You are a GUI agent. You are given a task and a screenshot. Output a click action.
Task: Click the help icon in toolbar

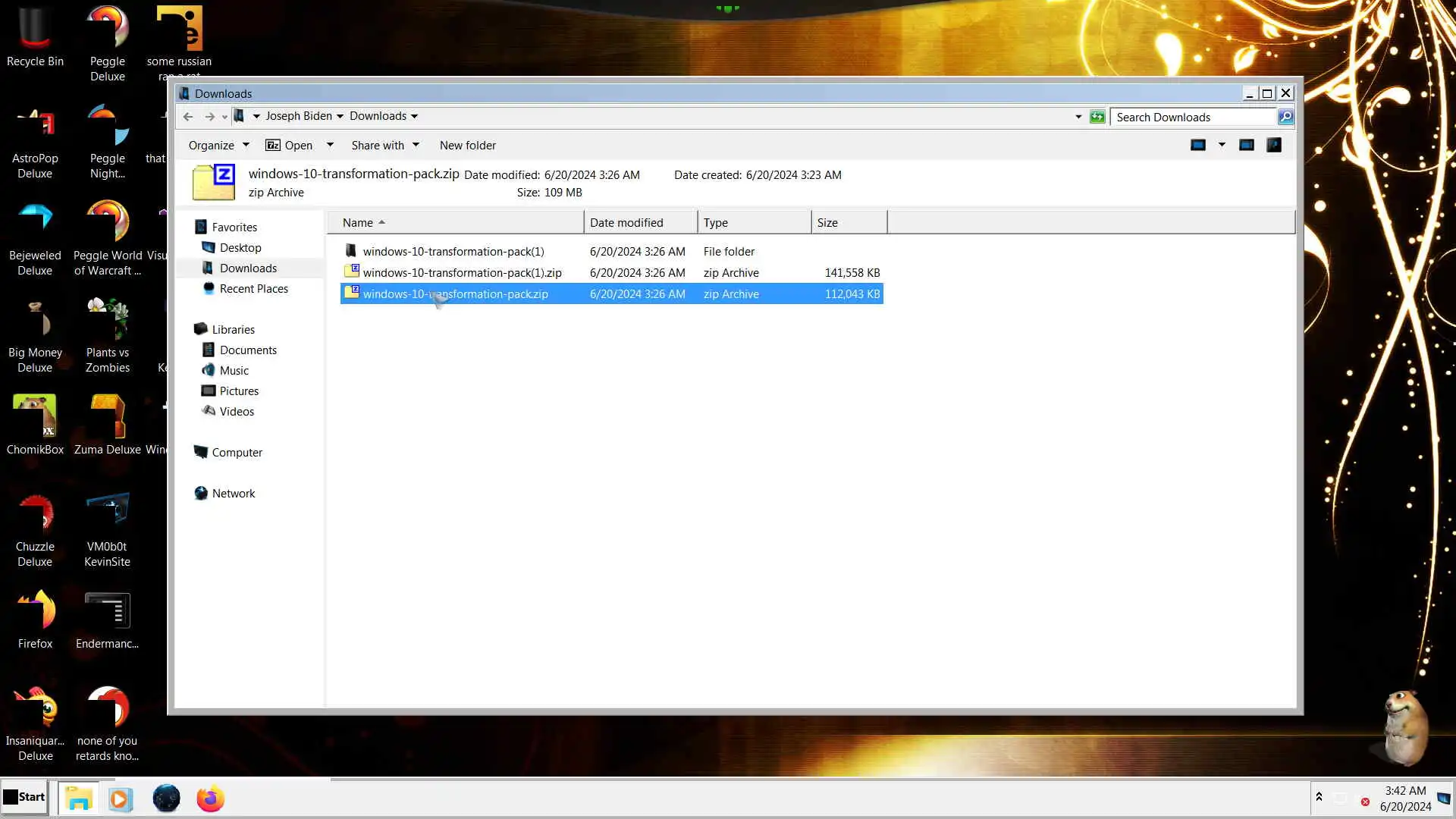(x=1274, y=145)
